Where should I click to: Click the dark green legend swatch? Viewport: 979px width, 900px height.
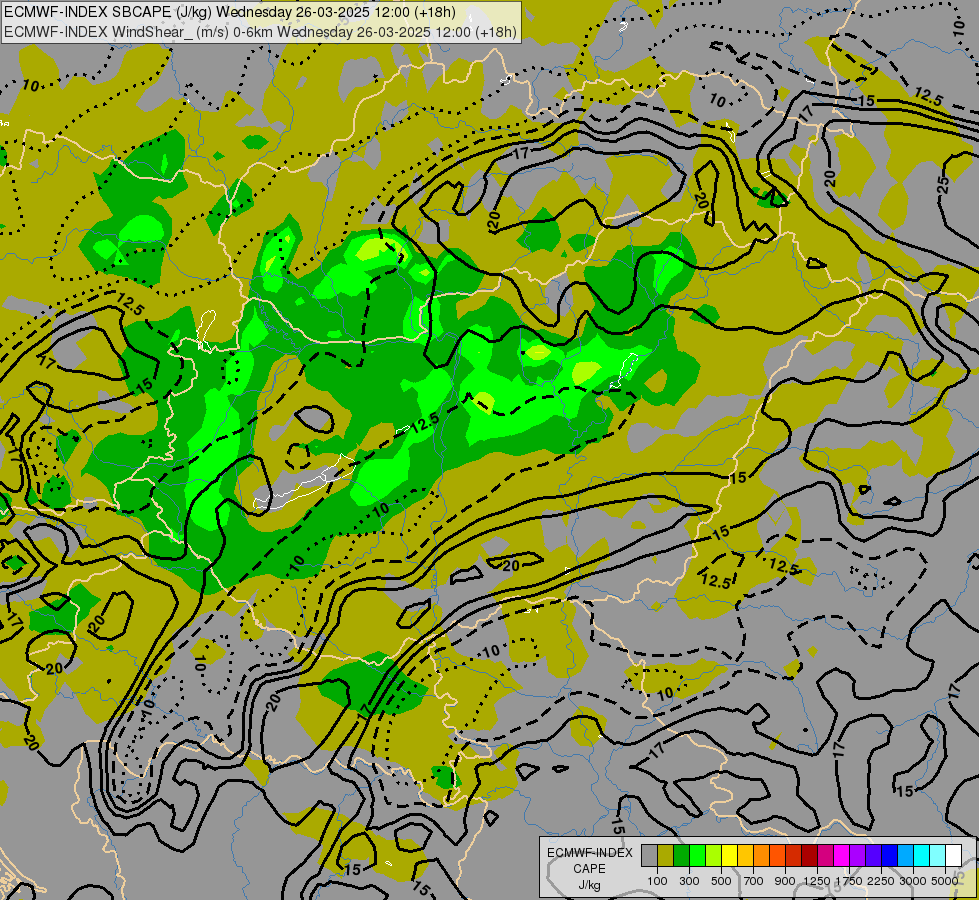click(681, 856)
